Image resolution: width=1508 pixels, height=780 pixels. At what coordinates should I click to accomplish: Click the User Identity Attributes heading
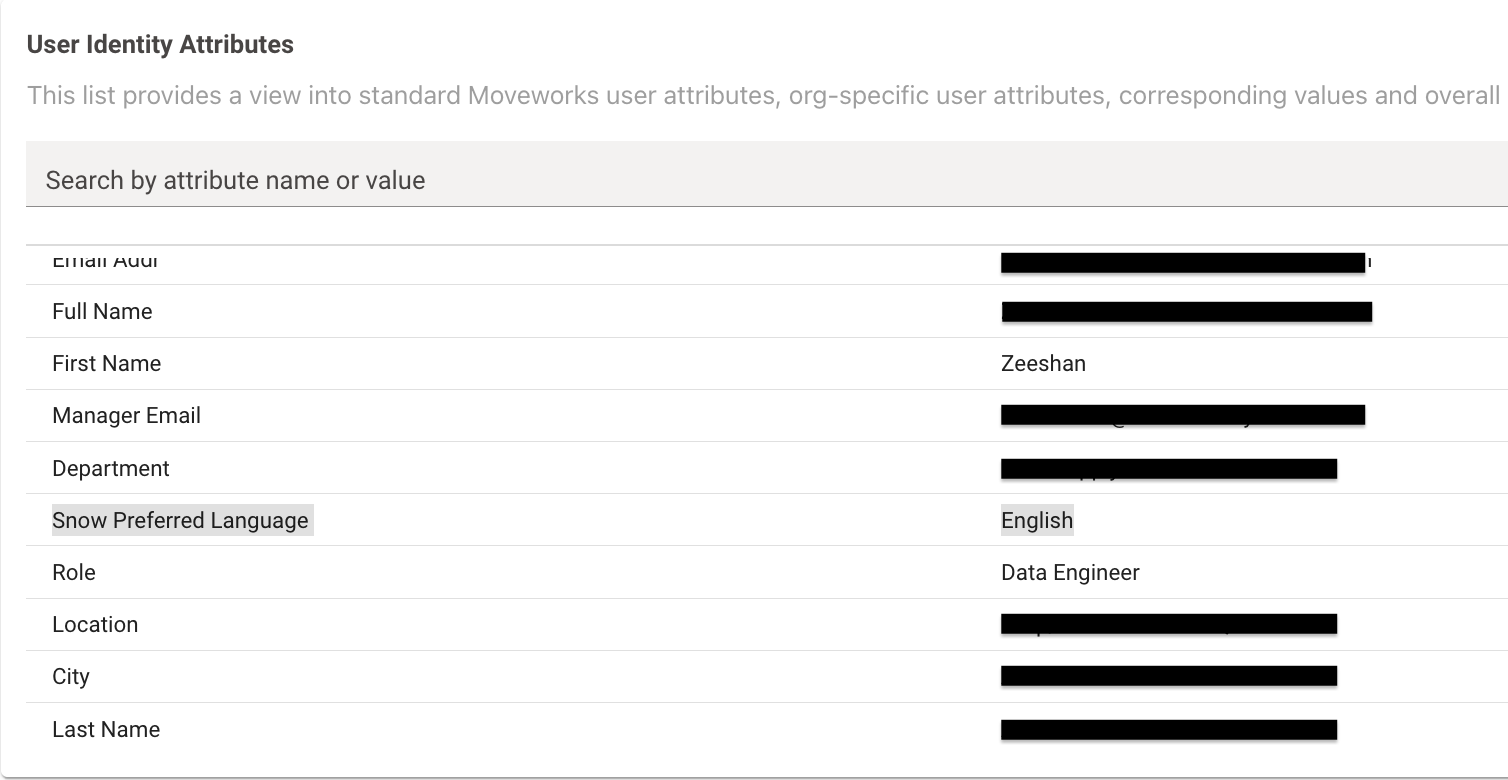click(x=160, y=44)
